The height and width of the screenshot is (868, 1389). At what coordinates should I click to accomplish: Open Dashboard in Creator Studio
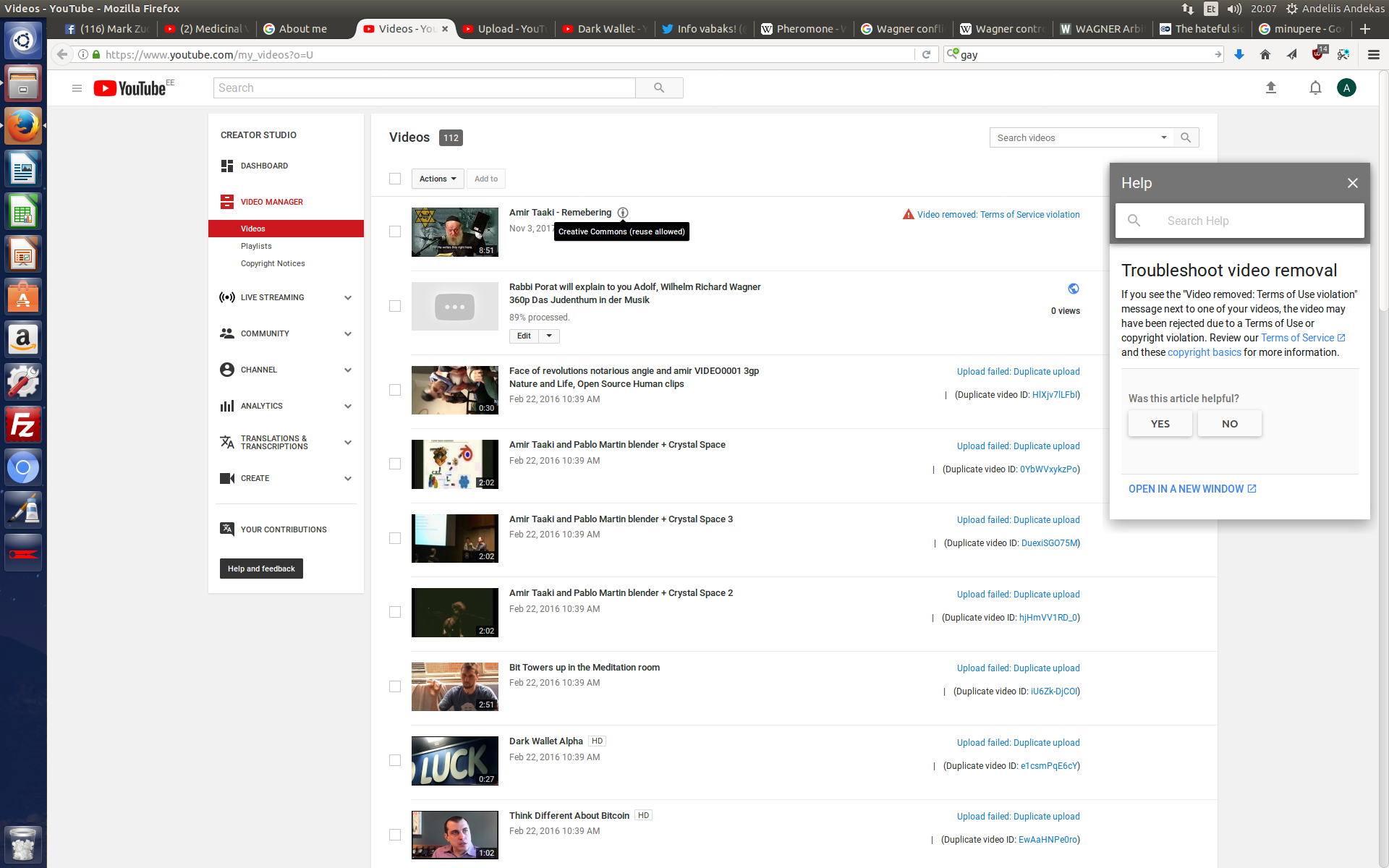(264, 166)
